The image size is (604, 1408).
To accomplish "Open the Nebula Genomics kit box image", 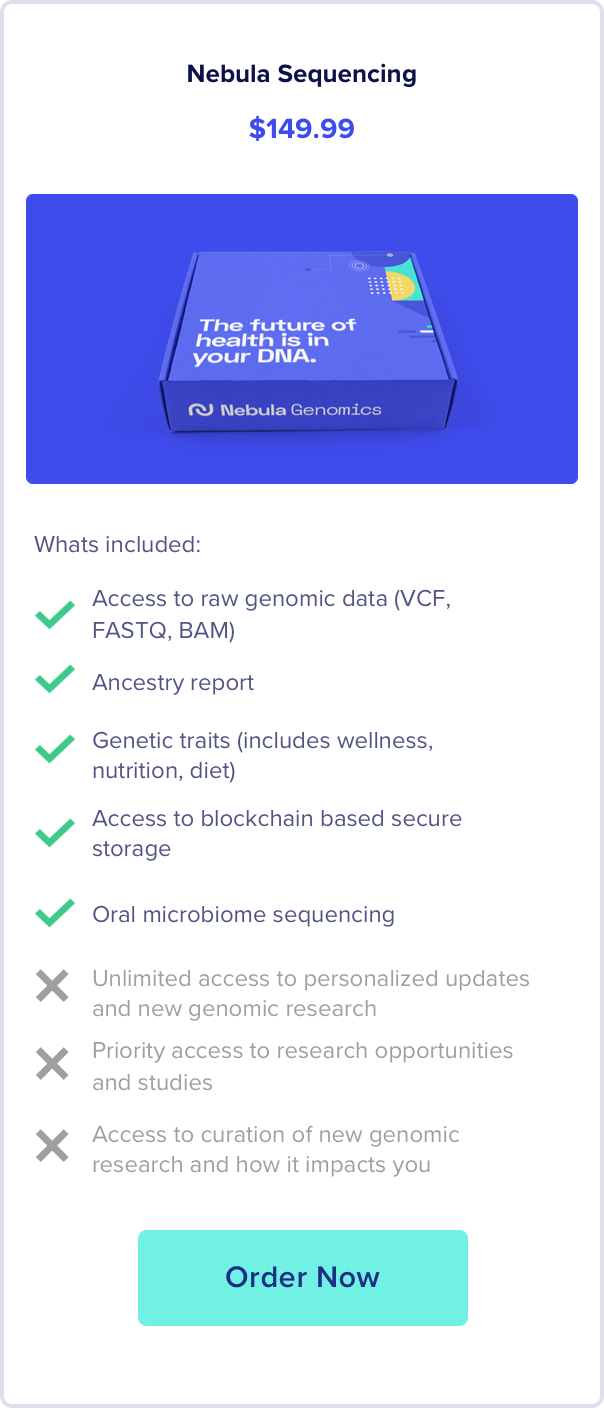I will coord(302,339).
